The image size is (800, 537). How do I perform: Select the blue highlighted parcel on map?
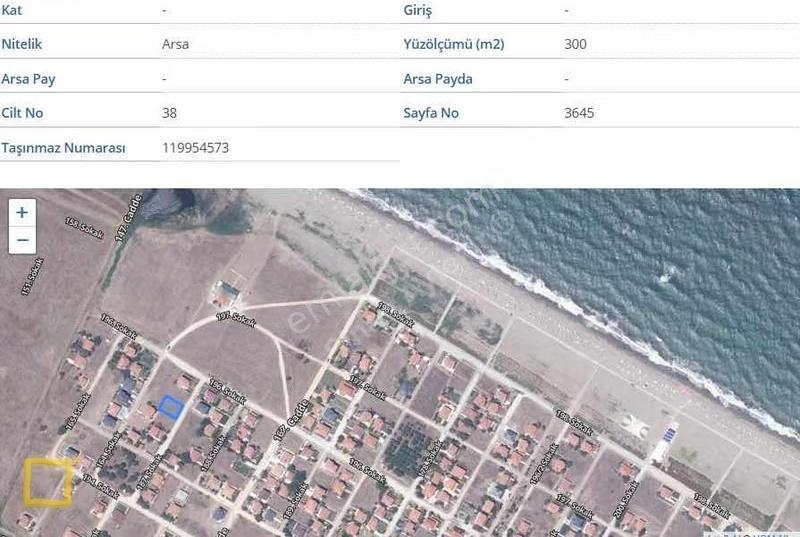tap(171, 407)
